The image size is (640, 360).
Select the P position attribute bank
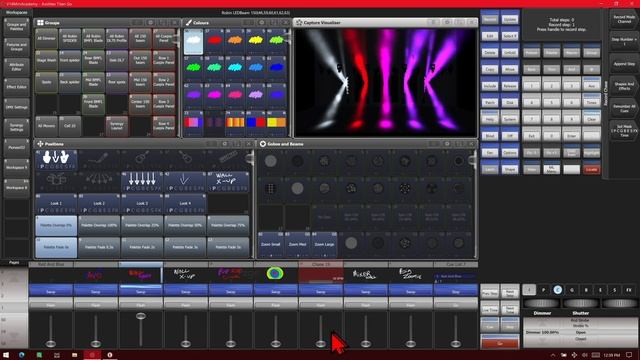[543, 290]
